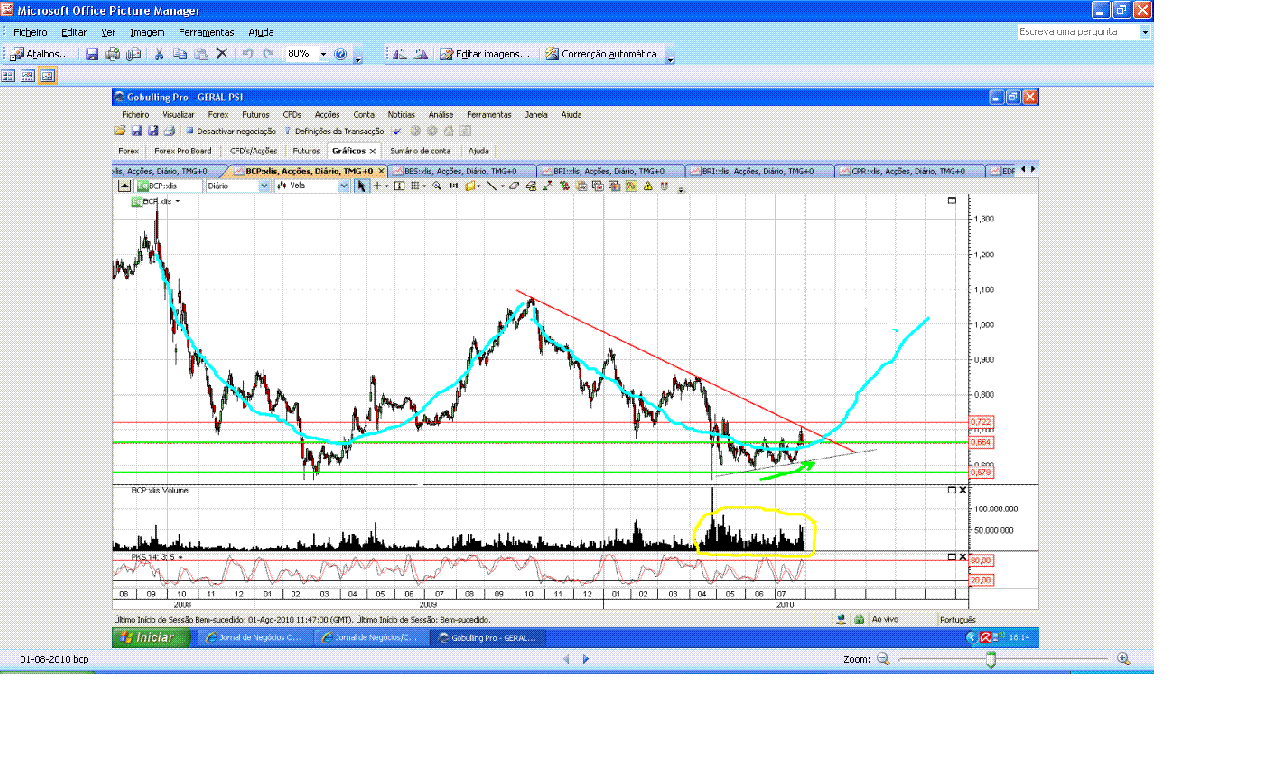Select the line drawing tool in chart toolbar

pos(490,186)
